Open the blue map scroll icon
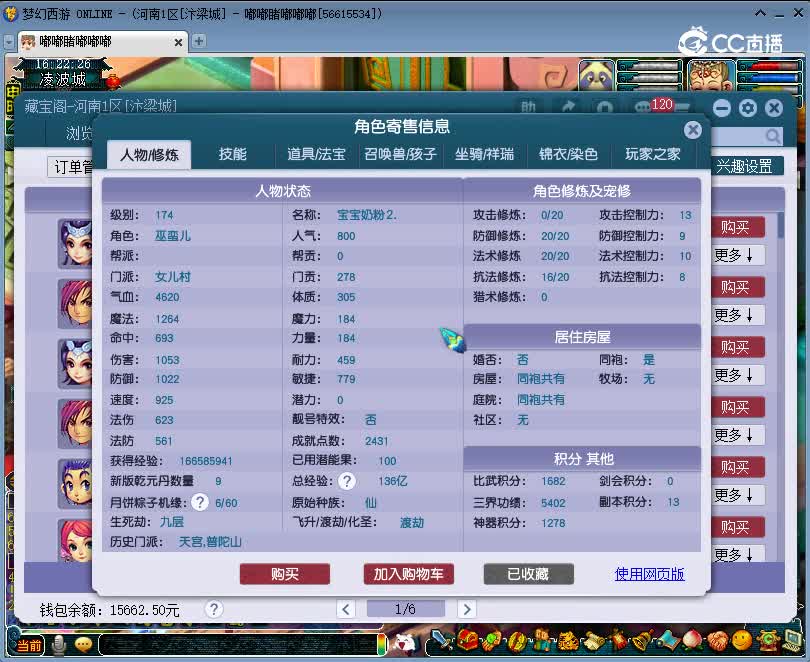The image size is (810, 662). click(x=667, y=640)
